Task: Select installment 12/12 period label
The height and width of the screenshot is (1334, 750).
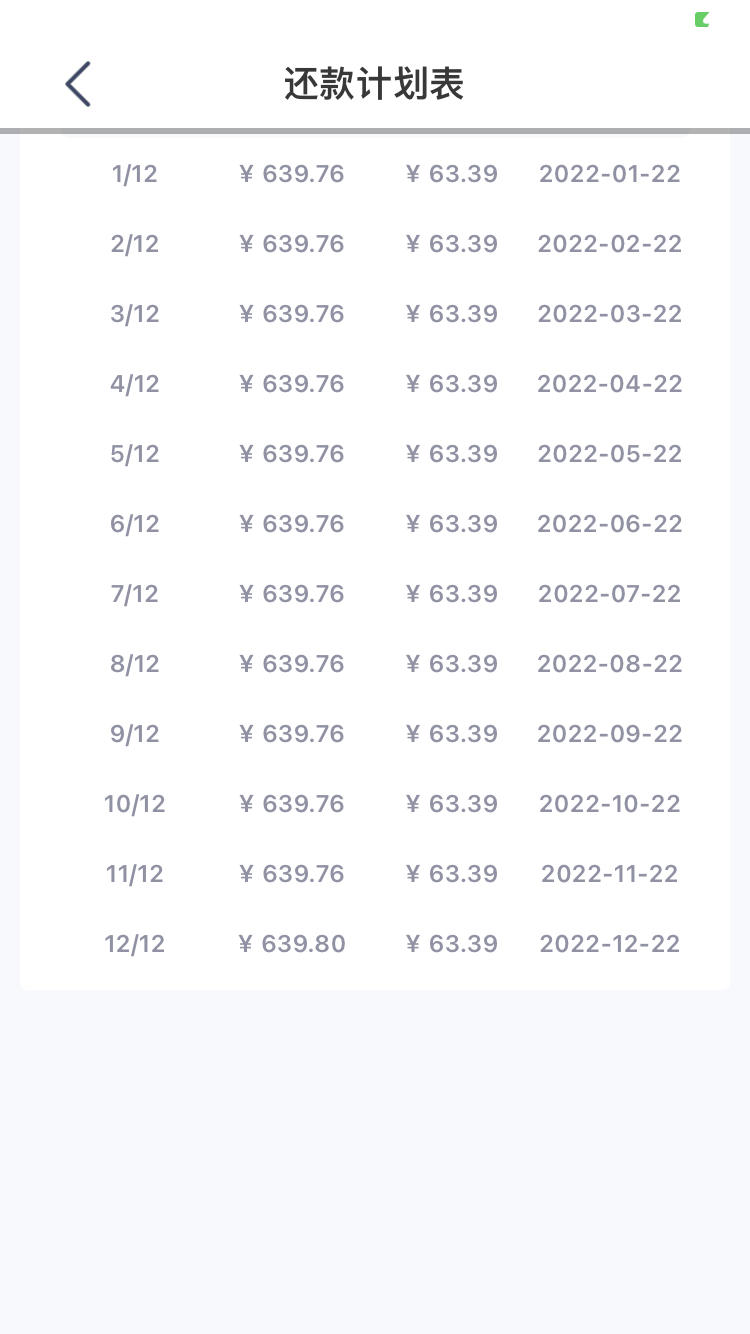Action: (x=135, y=944)
